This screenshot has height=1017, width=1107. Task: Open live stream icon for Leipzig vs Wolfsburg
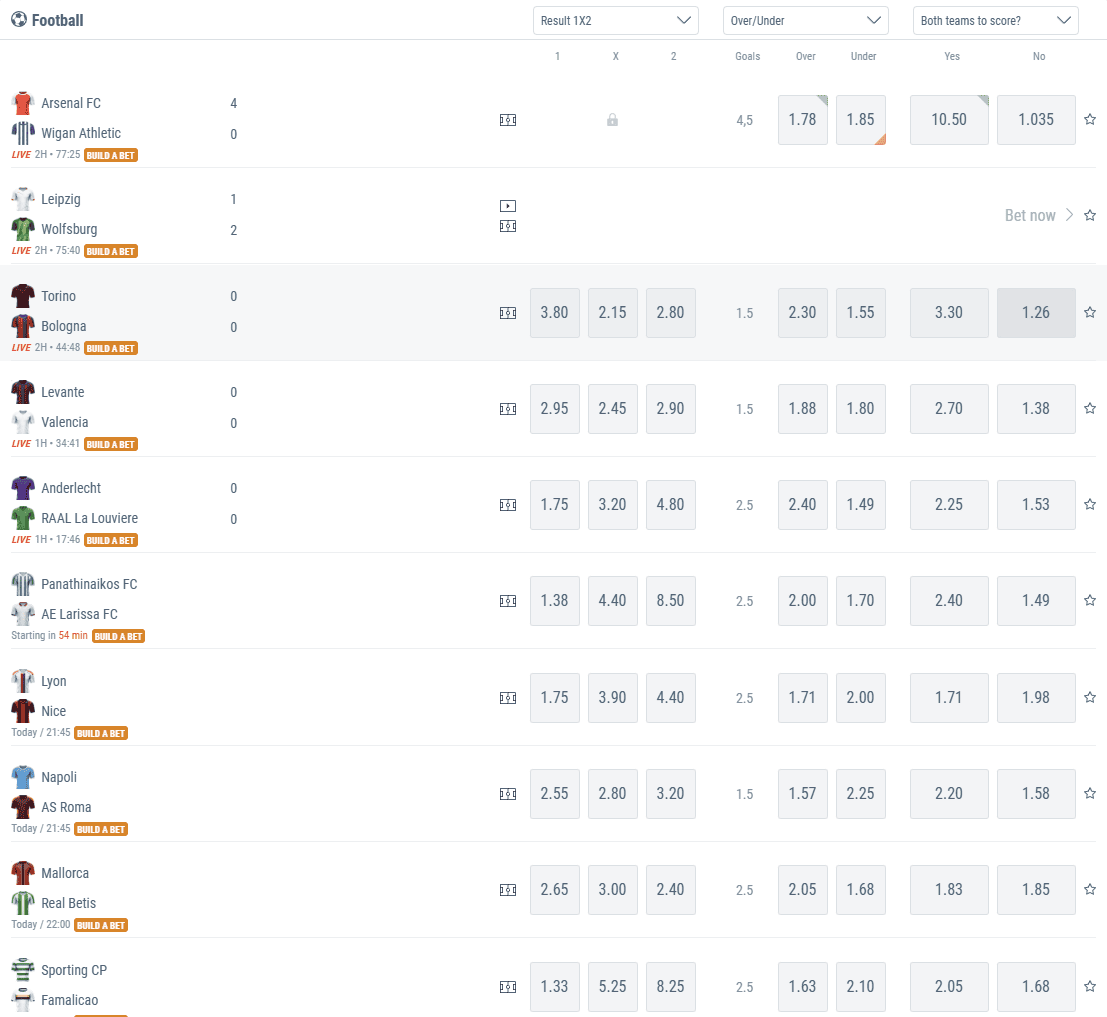tap(508, 206)
